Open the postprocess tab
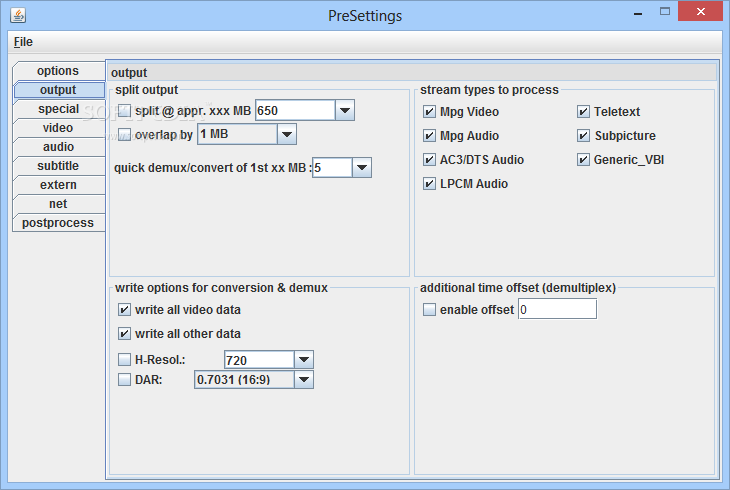Screen dimensions: 730x490 pyautogui.click(x=58, y=223)
